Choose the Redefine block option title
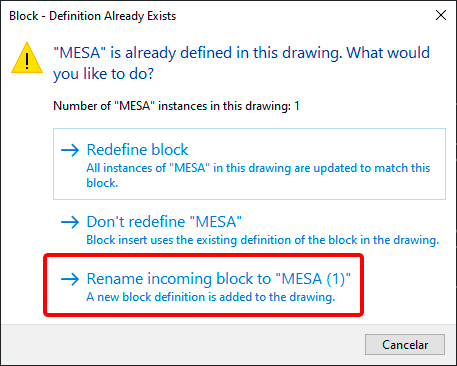 (x=137, y=150)
